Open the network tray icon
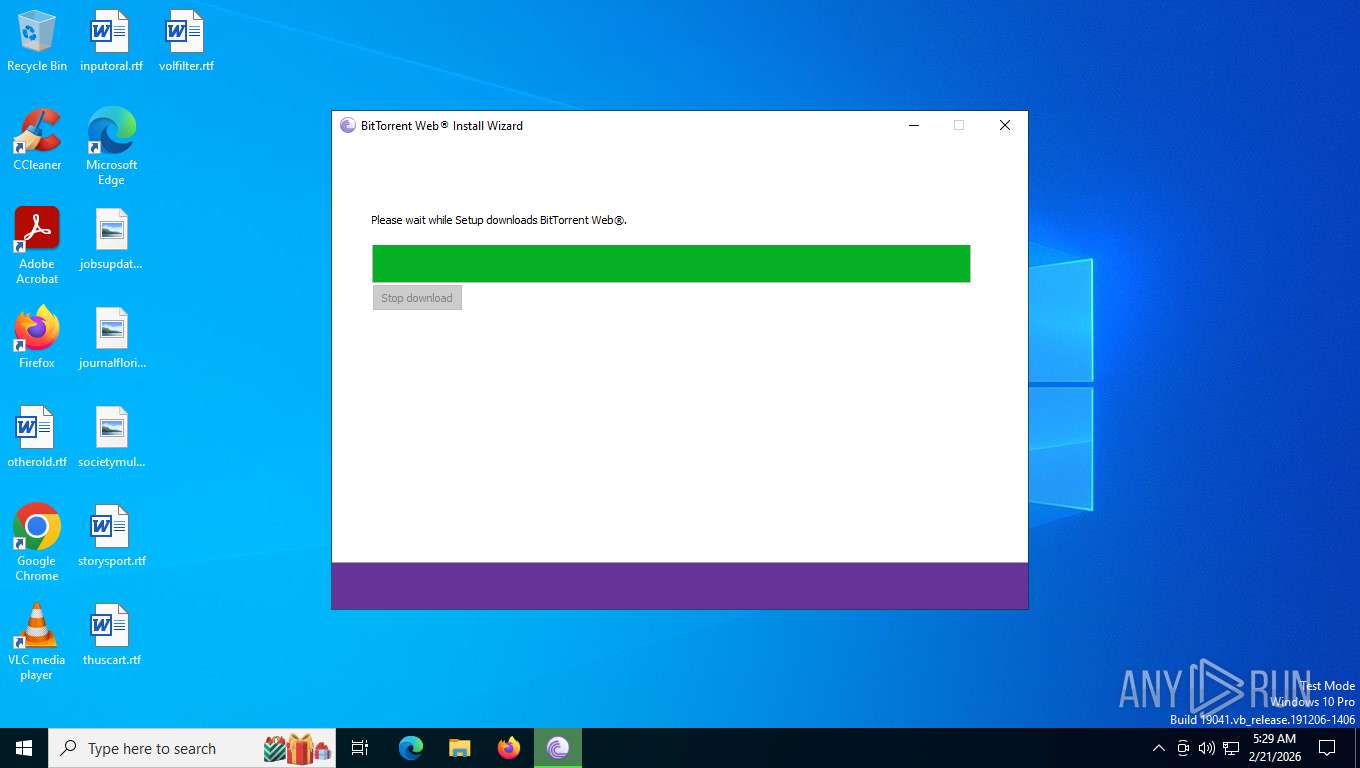This screenshot has width=1360, height=768. [x=1231, y=748]
